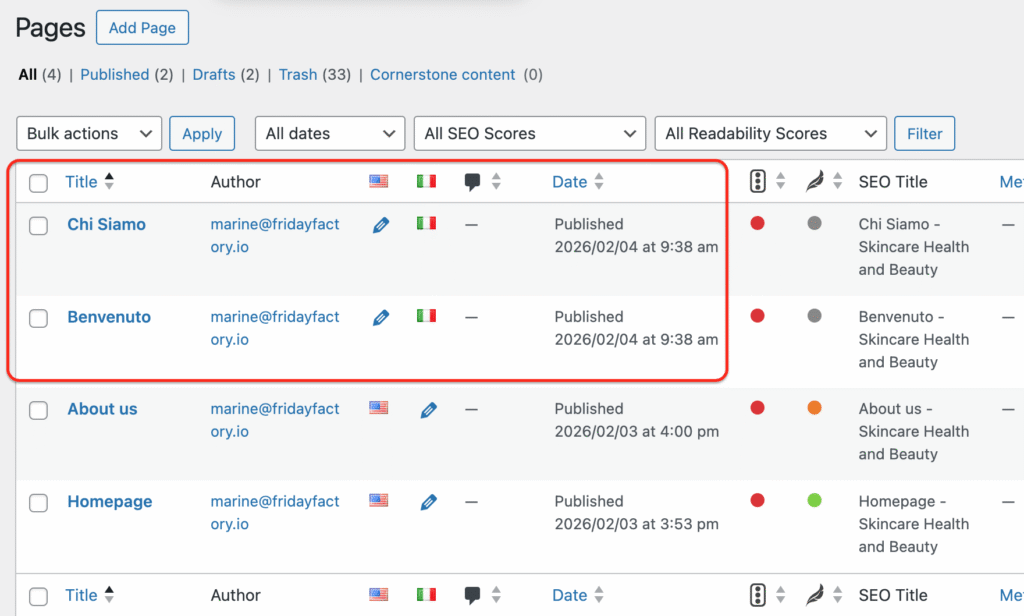
Task: Select the Benvenuto row checkbox
Action: tap(38, 318)
